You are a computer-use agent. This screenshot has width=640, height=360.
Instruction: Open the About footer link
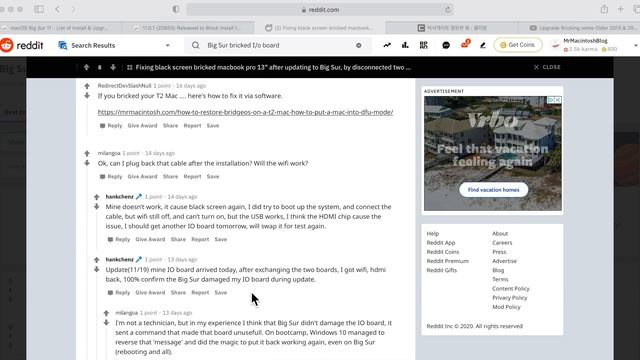coord(500,234)
